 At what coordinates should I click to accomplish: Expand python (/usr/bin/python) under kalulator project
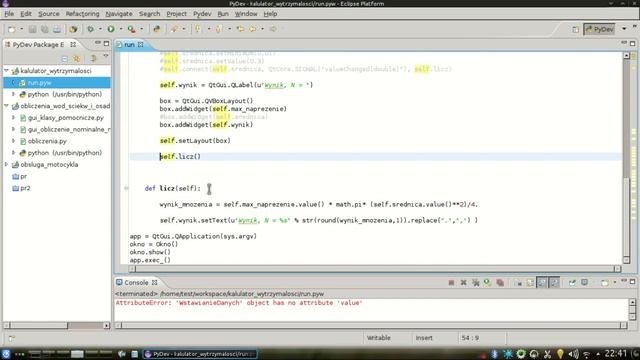13,94
